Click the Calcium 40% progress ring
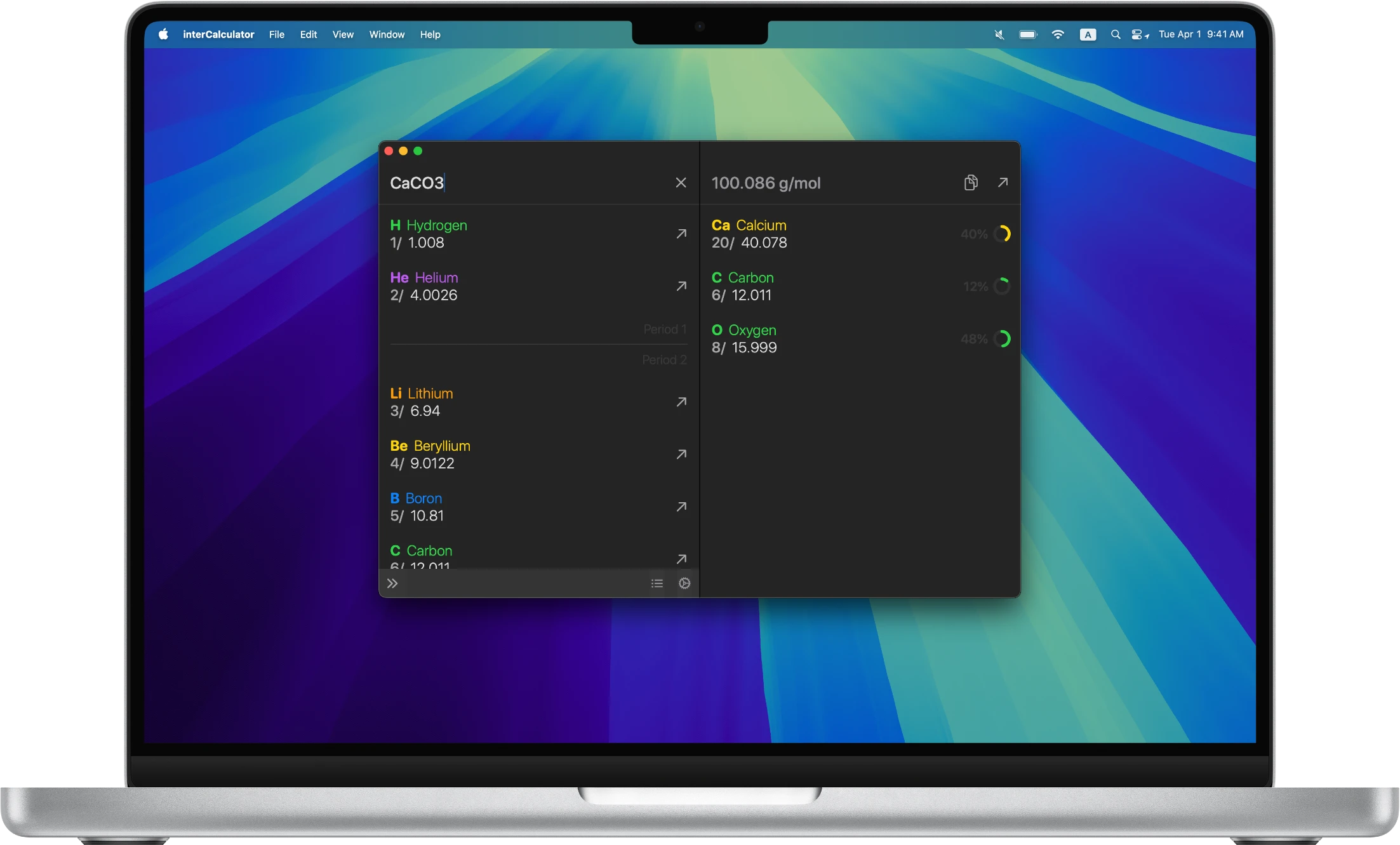Viewport: 1400px width, 845px height. [x=1002, y=234]
